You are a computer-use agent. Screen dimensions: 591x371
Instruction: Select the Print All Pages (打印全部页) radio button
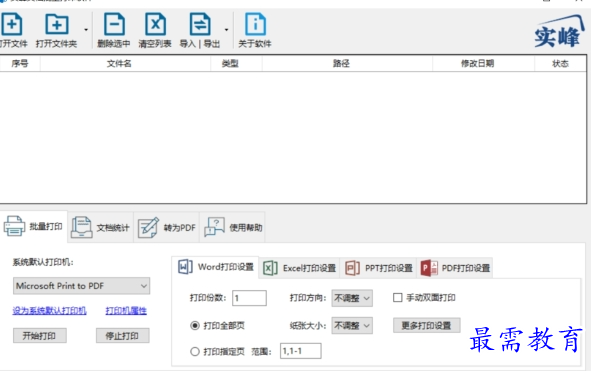click(194, 325)
